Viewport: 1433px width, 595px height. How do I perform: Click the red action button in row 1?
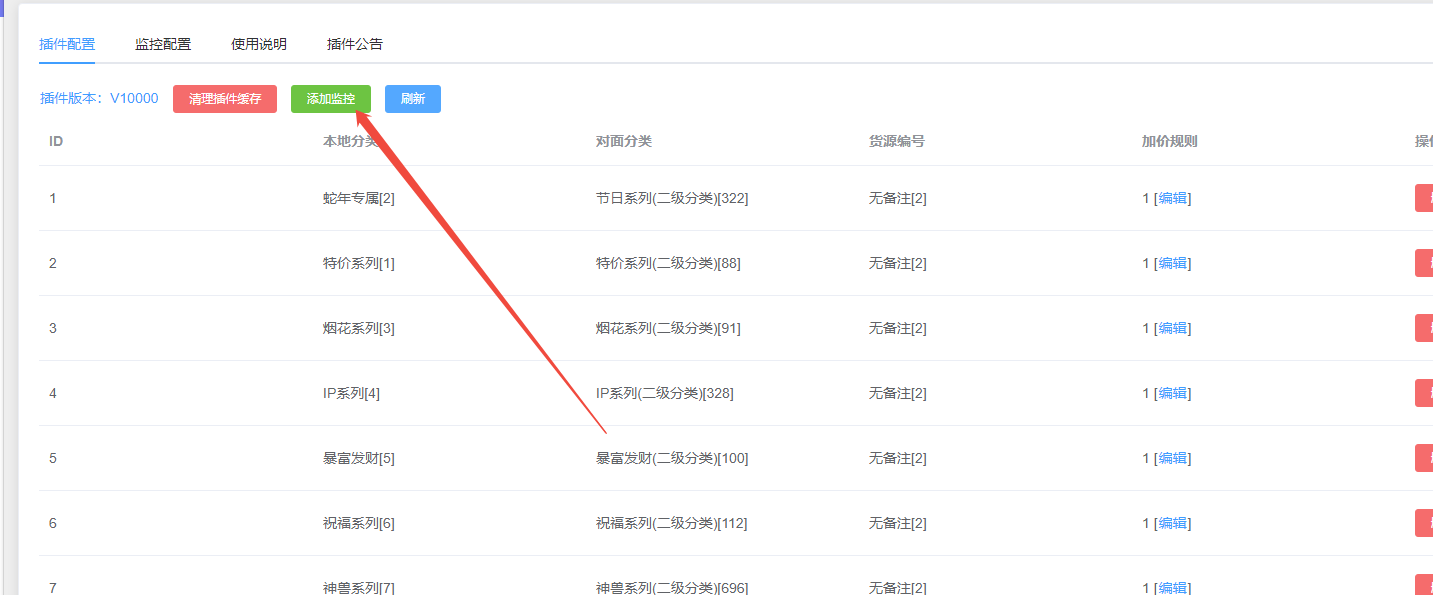coord(1424,198)
